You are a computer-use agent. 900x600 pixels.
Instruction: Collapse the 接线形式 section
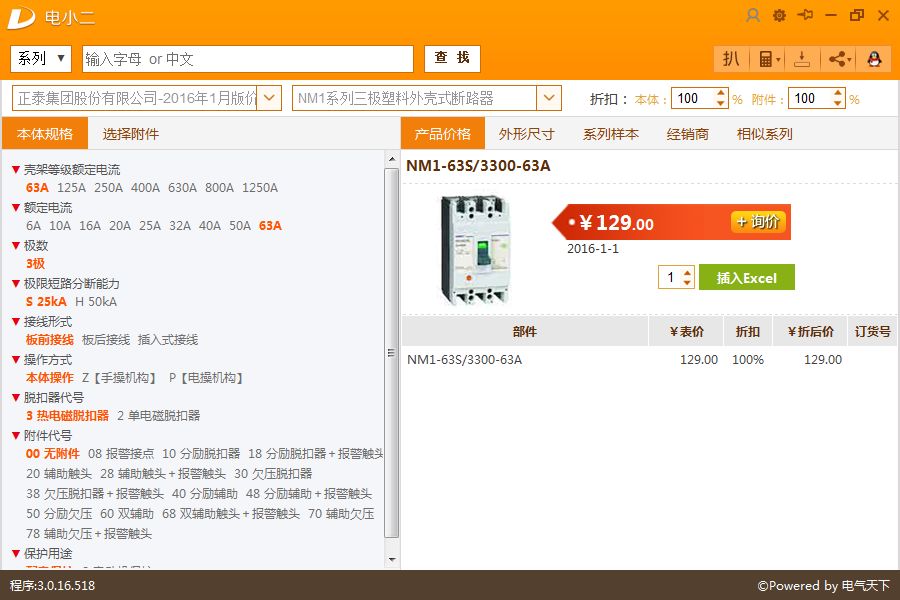[x=16, y=322]
